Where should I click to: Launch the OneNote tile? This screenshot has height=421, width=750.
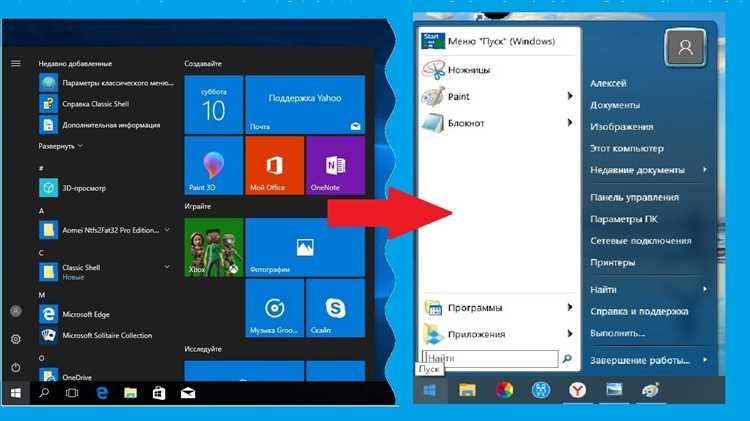[x=335, y=166]
